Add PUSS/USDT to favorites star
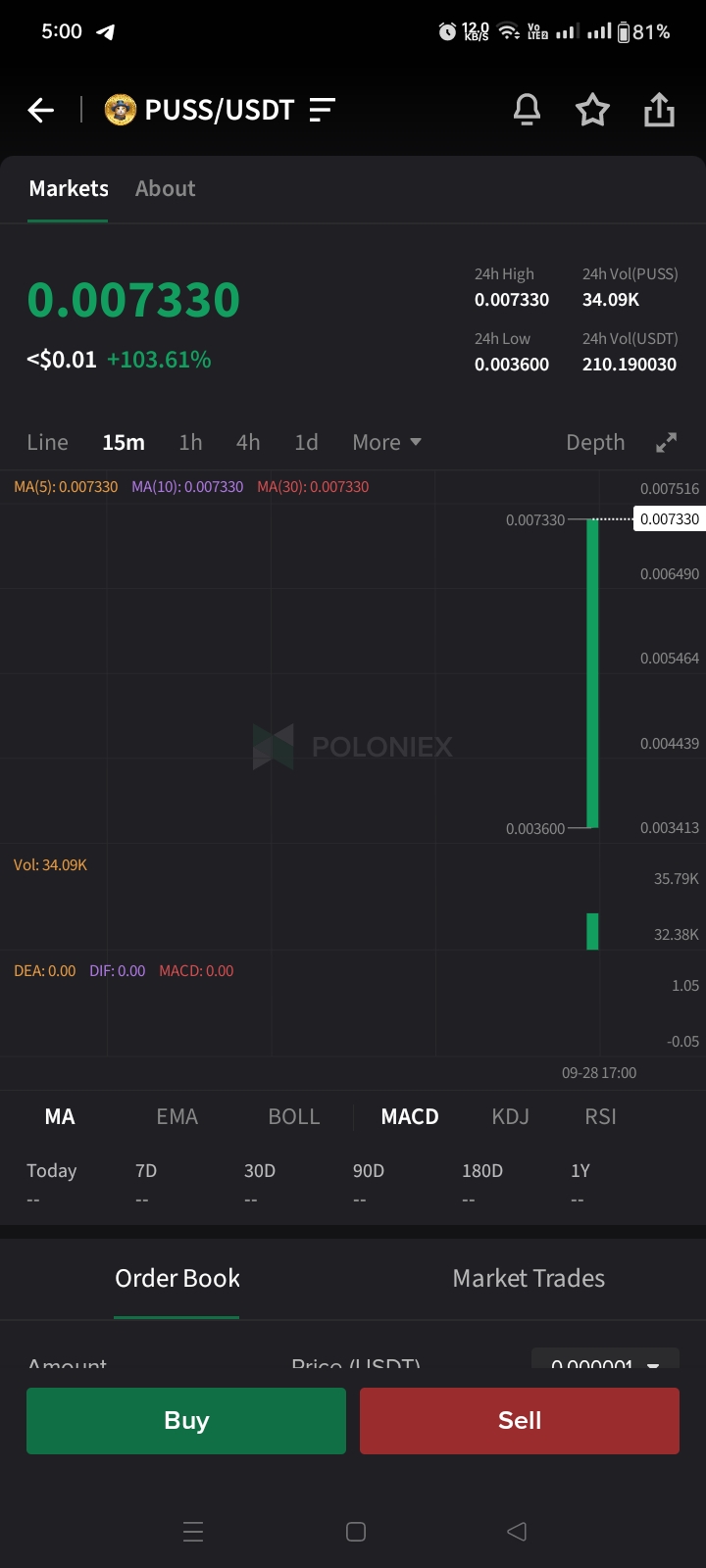706x1568 pixels. [x=592, y=110]
